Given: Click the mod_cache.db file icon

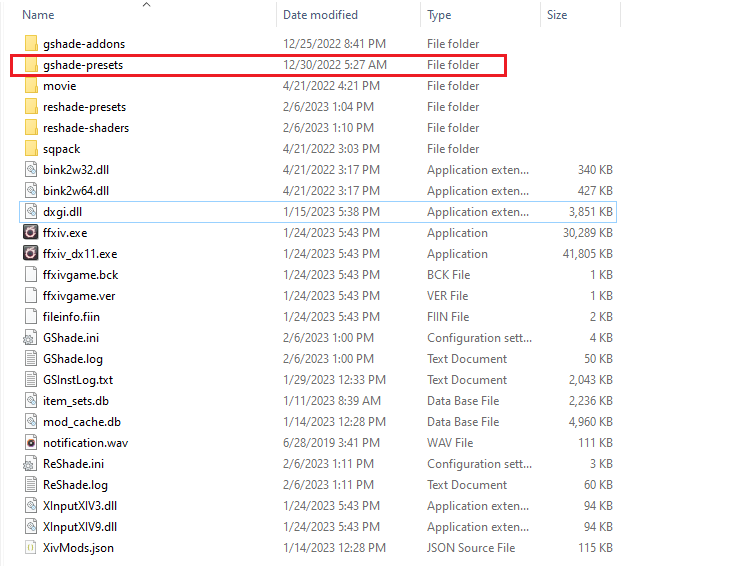Looking at the screenshot, I should point(31,422).
